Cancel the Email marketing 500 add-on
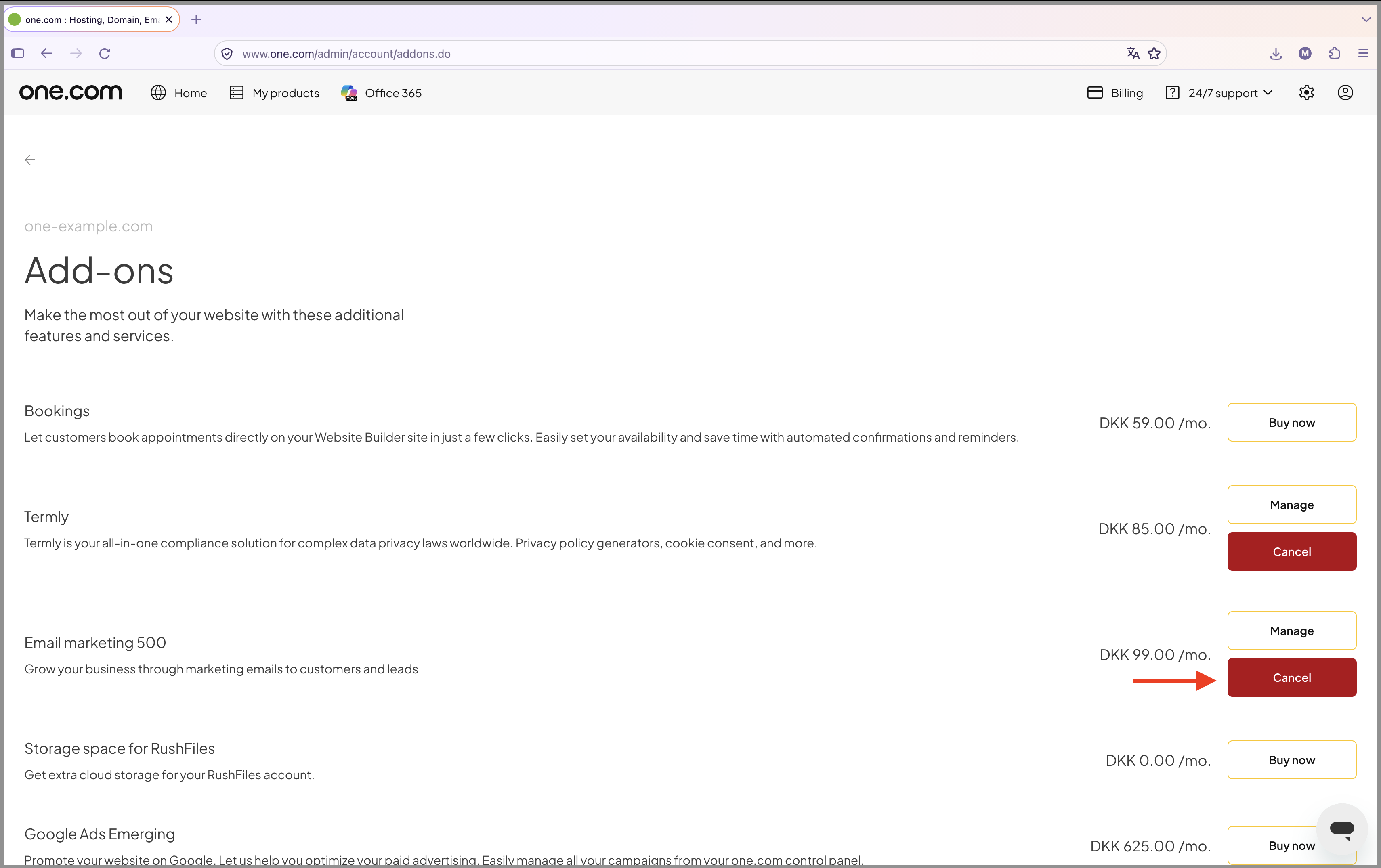The width and height of the screenshot is (1381, 868). pyautogui.click(x=1291, y=678)
